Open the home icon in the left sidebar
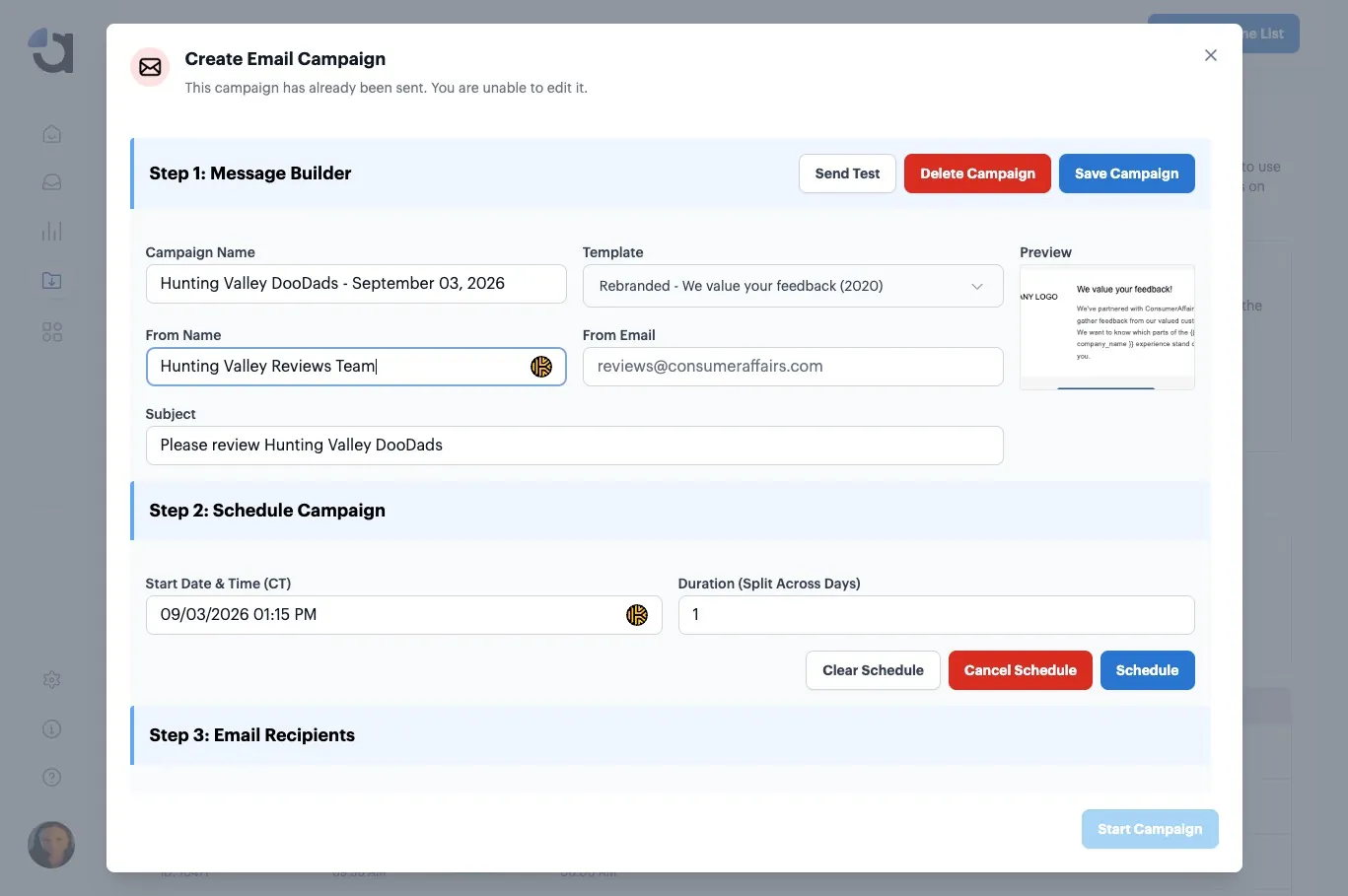1348x896 pixels. [52, 134]
